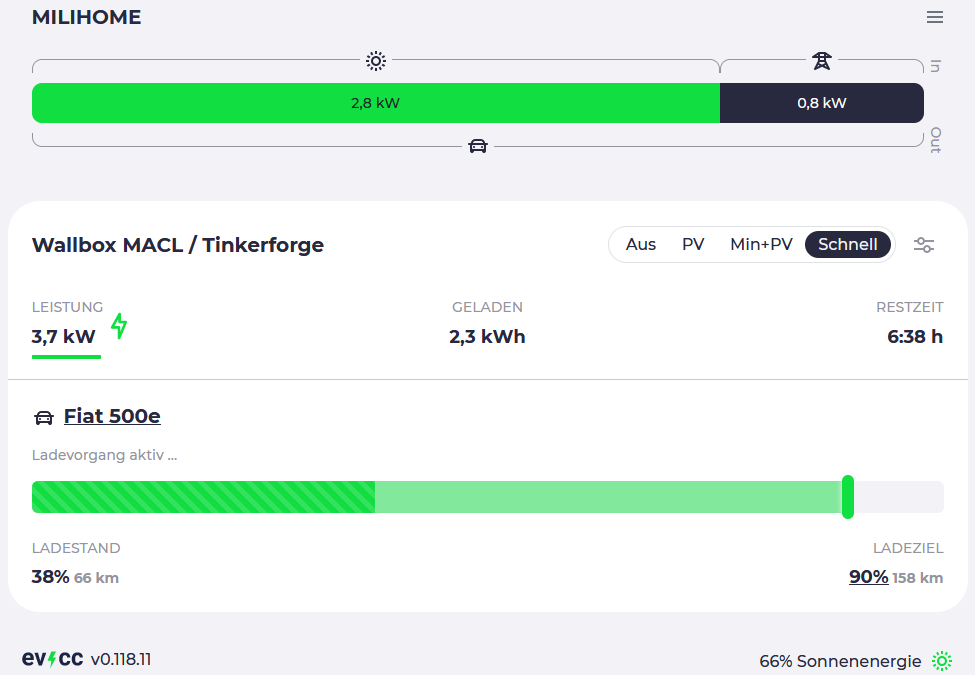The width and height of the screenshot is (975, 675).
Task: Click the 3,7 kW Leistung value
Action: tap(63, 337)
